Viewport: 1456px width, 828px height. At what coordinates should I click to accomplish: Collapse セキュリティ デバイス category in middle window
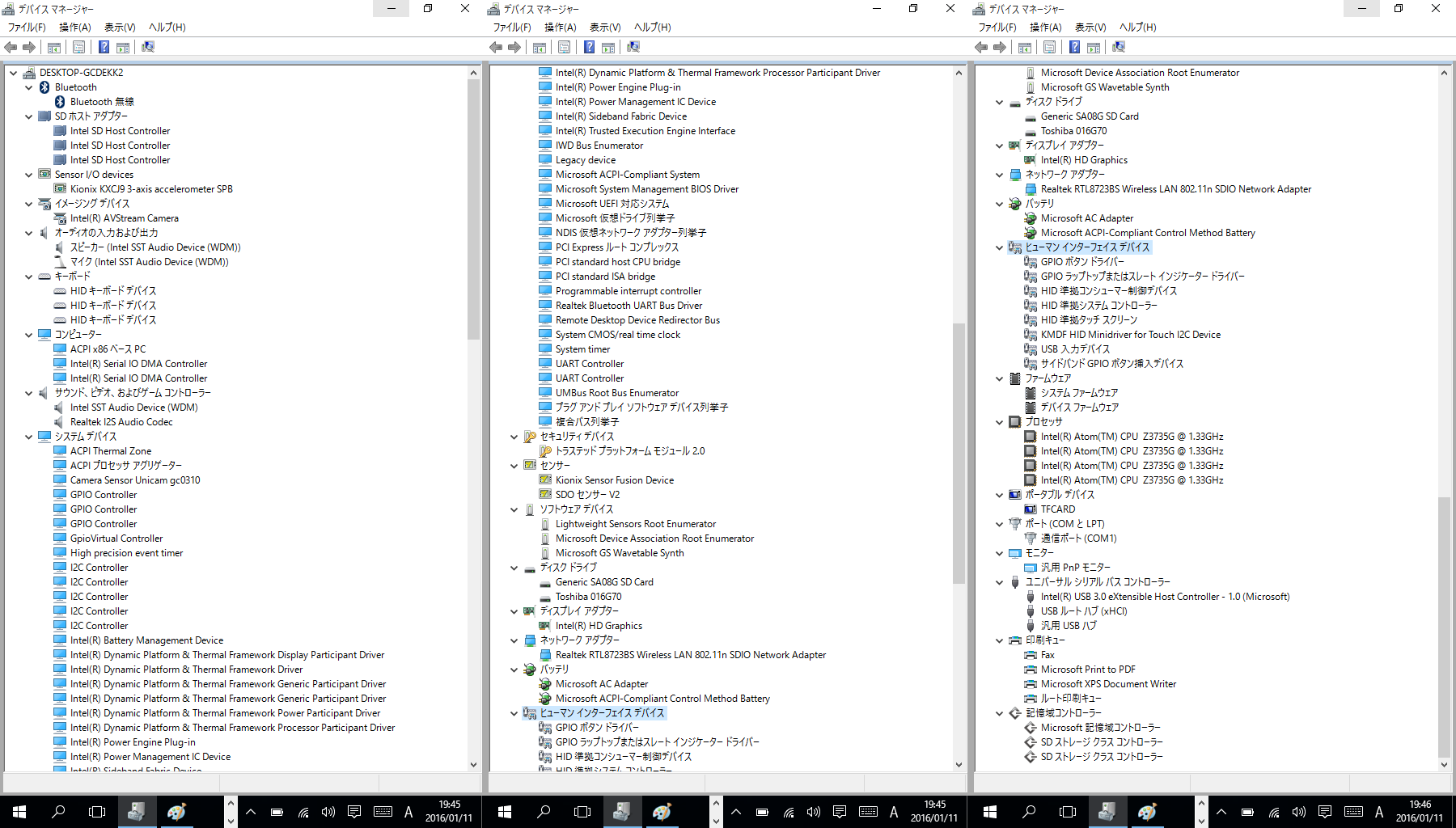tap(514, 437)
